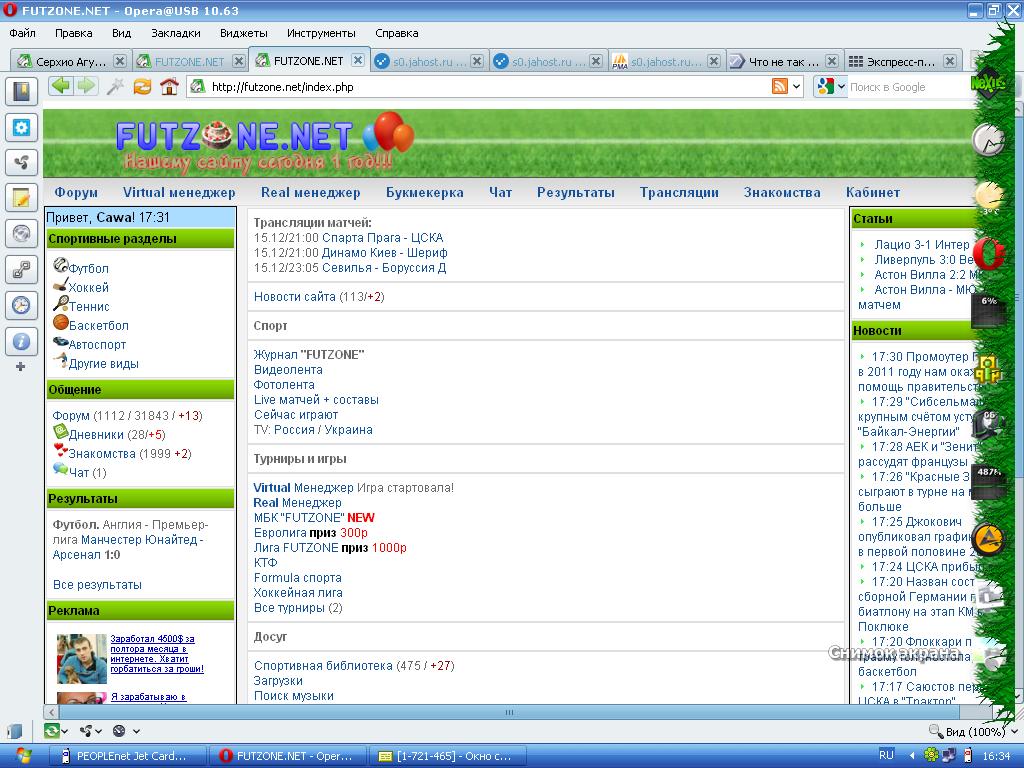This screenshot has height=768, width=1024.
Task: Click the page URL address field
Action: [490, 86]
